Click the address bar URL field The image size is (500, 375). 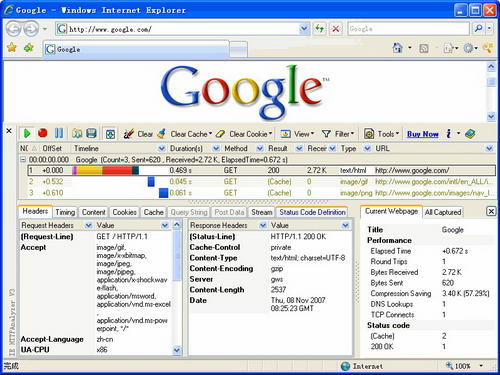pos(183,29)
